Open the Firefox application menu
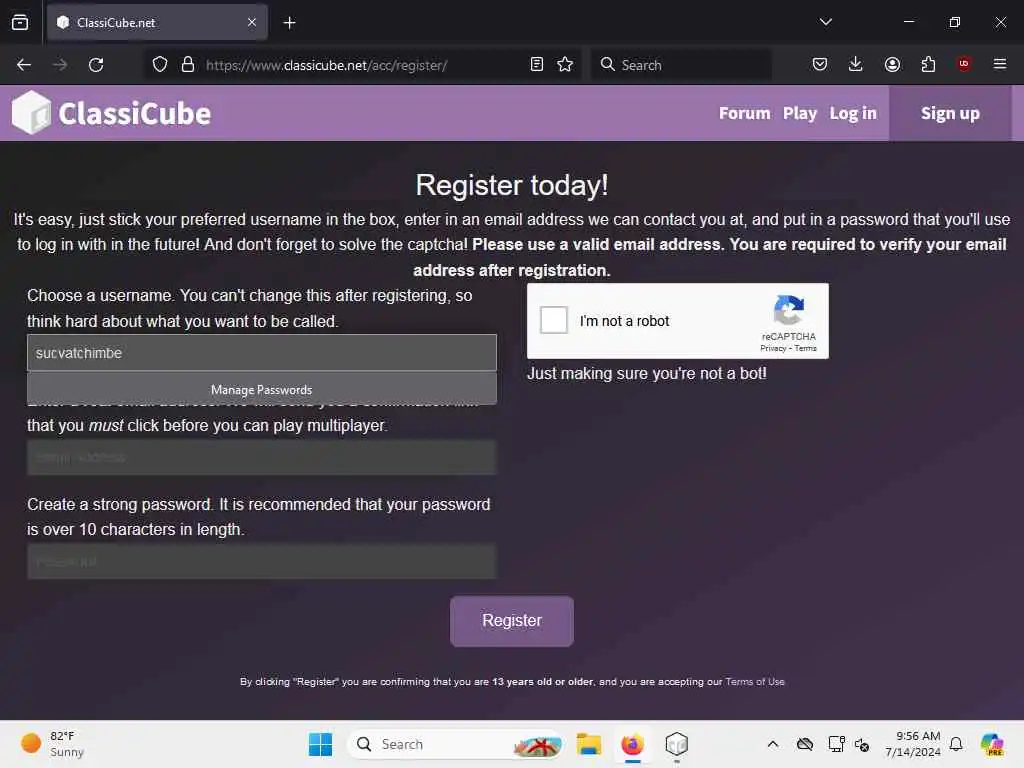 [x=1000, y=64]
